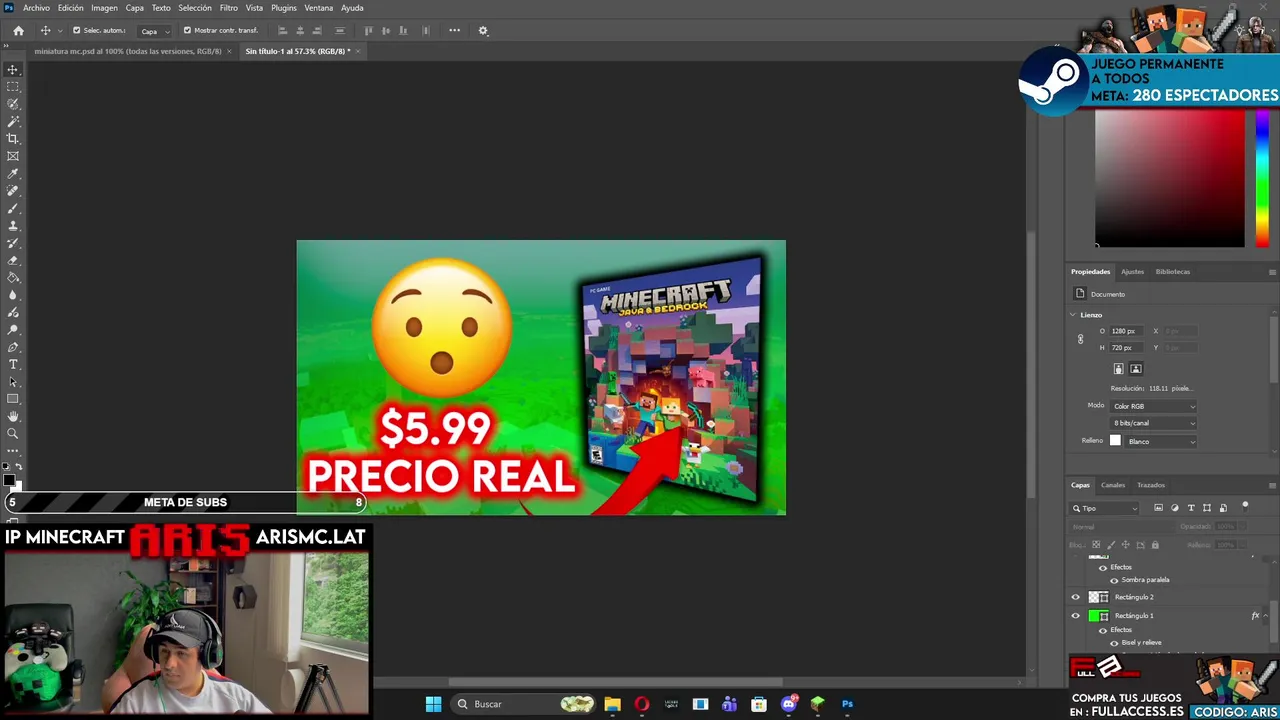Filter layers by adjustment layer icon
The height and width of the screenshot is (720, 1280).
tap(1175, 508)
